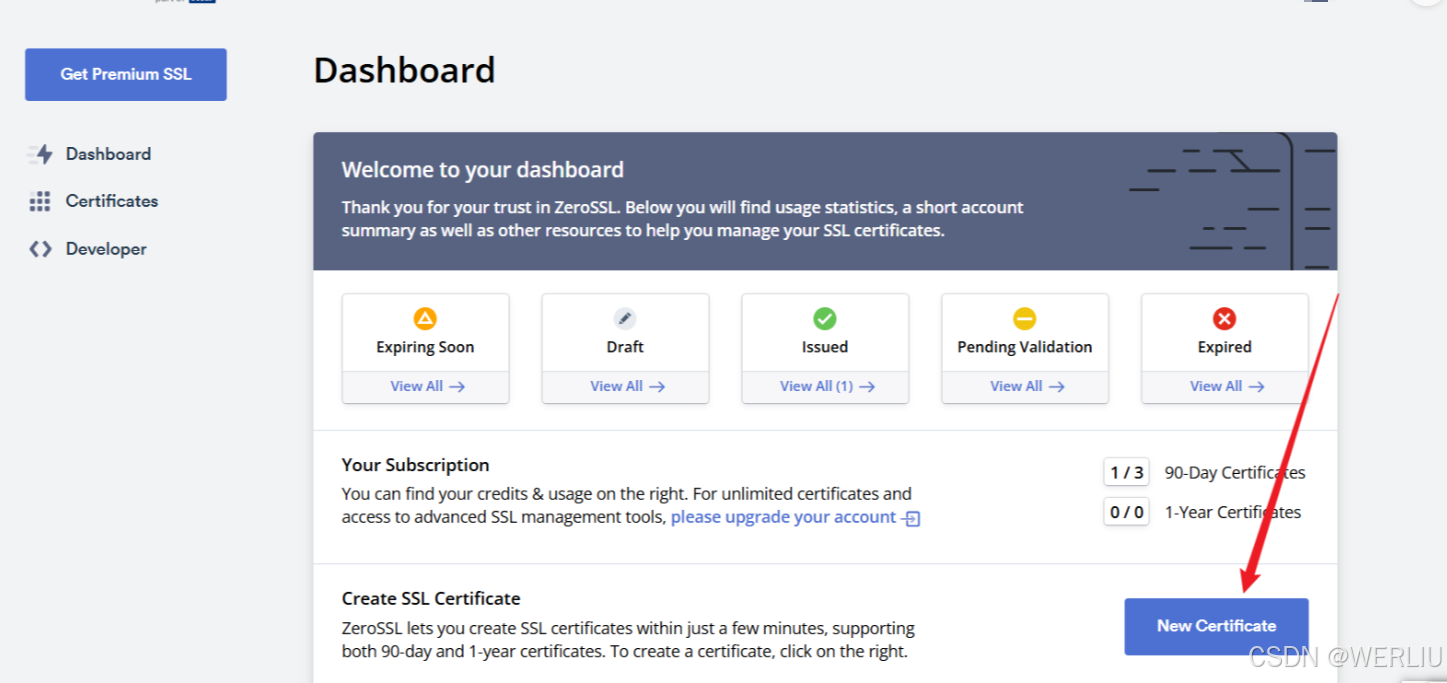Open the Developer section in sidebar
This screenshot has width=1447, height=683.
(x=106, y=249)
